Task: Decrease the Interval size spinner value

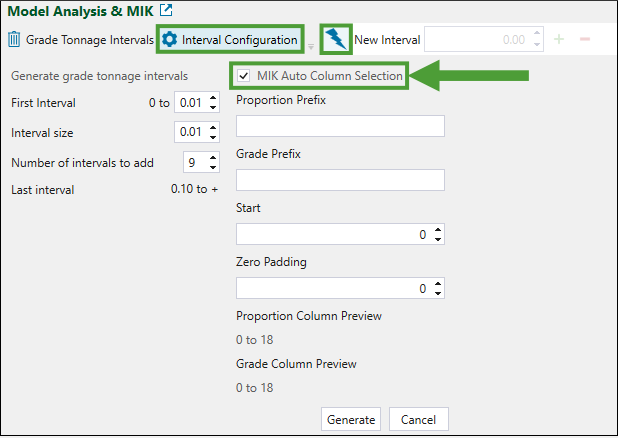Action: [214, 137]
